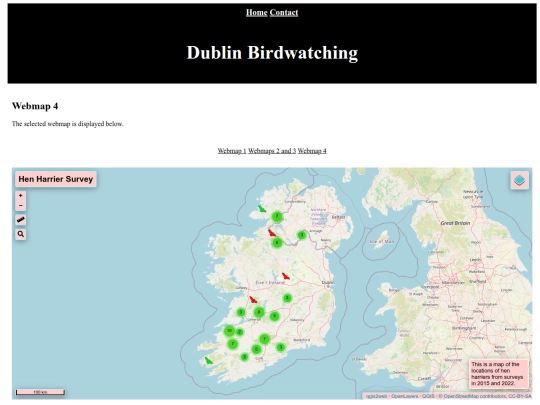Go to the Home page link
This screenshot has height=405, width=540.
pos(257,13)
